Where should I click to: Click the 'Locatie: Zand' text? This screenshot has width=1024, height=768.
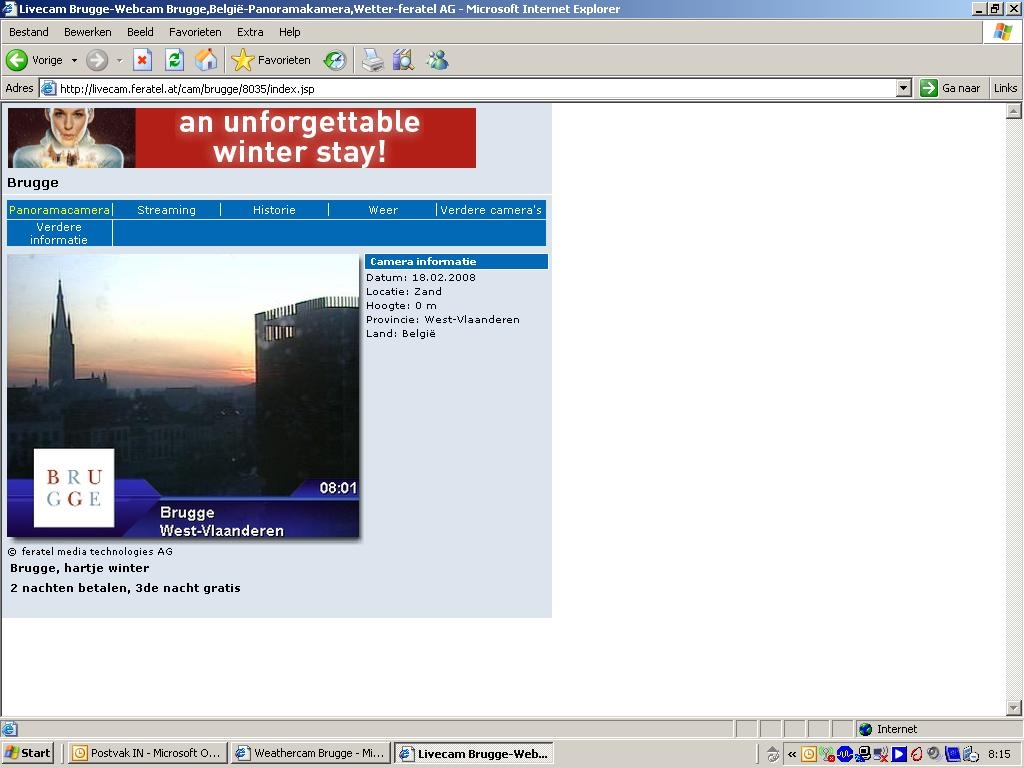404,291
